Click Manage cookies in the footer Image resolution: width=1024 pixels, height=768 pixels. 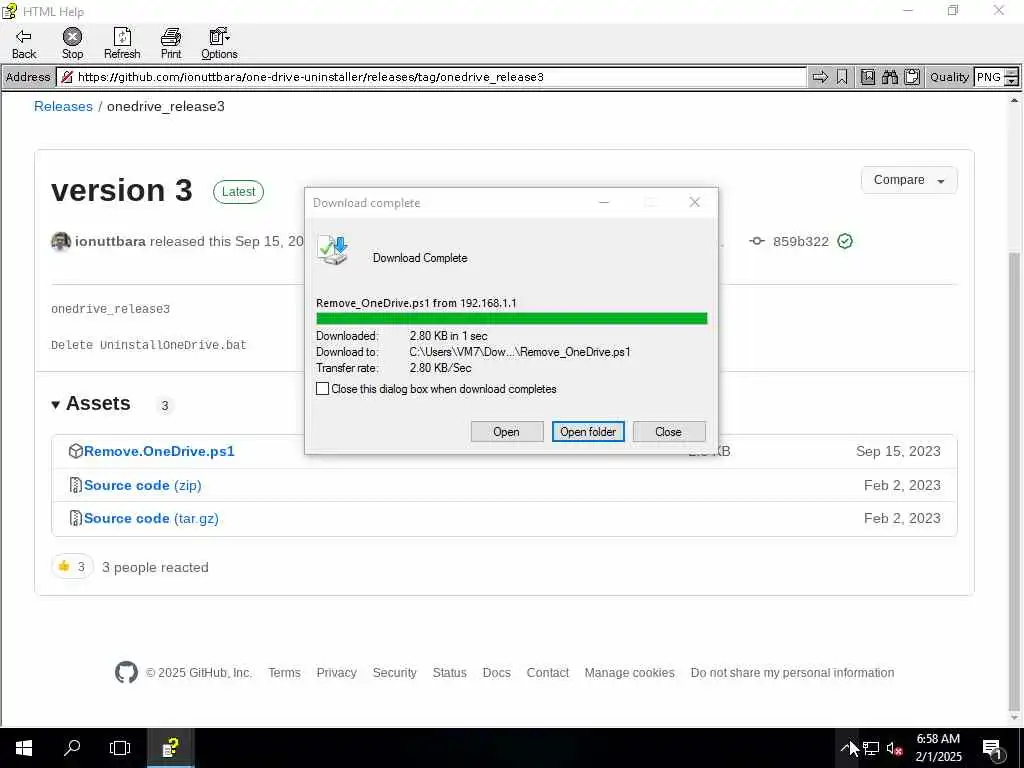pyautogui.click(x=630, y=673)
